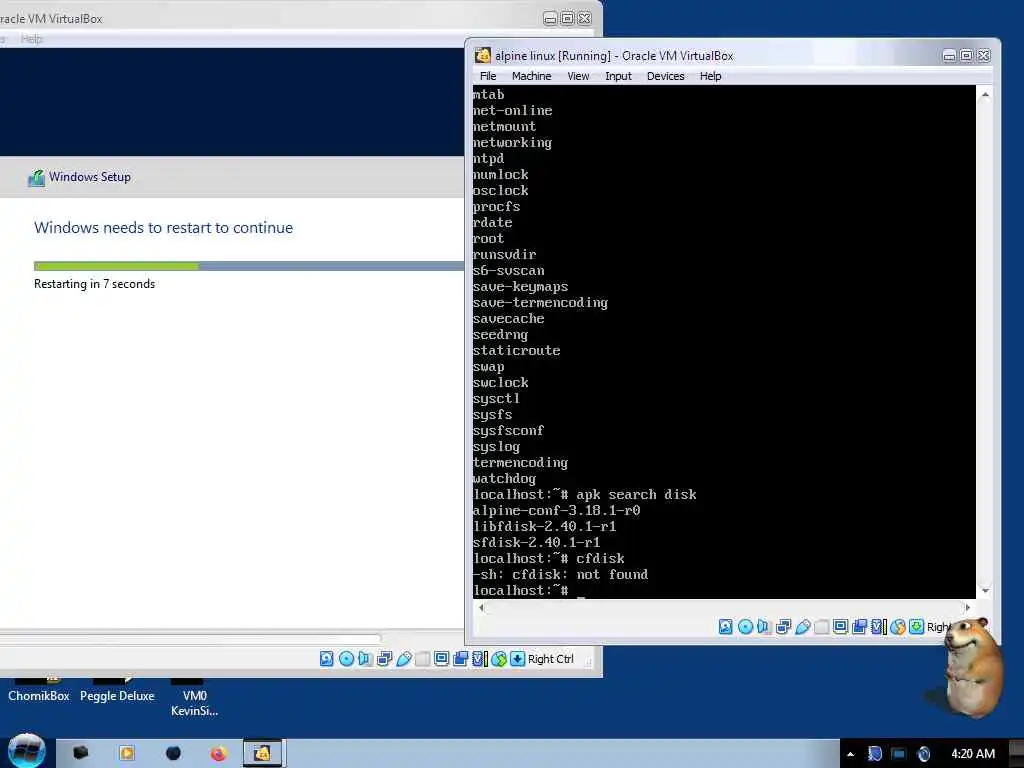Open Help menu in background VirtualBox window

31,39
